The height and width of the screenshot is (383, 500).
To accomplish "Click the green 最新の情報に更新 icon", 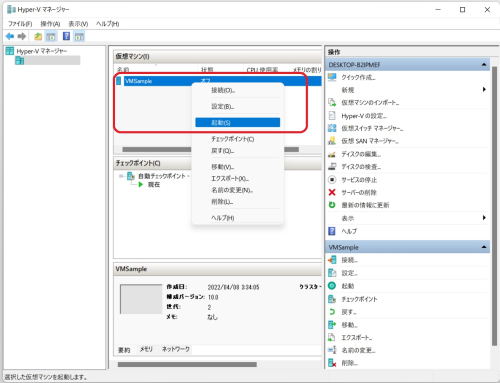I will click(332, 205).
